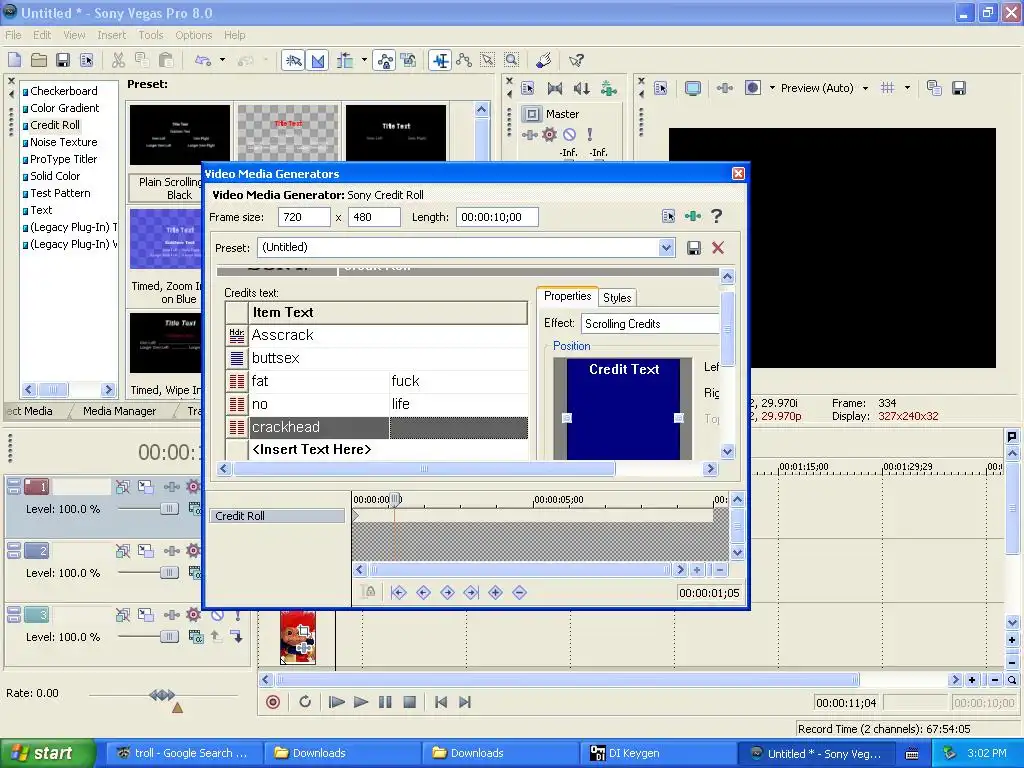Open DI Keygen taskbar button
This screenshot has height=768, width=1024.
coord(658,753)
